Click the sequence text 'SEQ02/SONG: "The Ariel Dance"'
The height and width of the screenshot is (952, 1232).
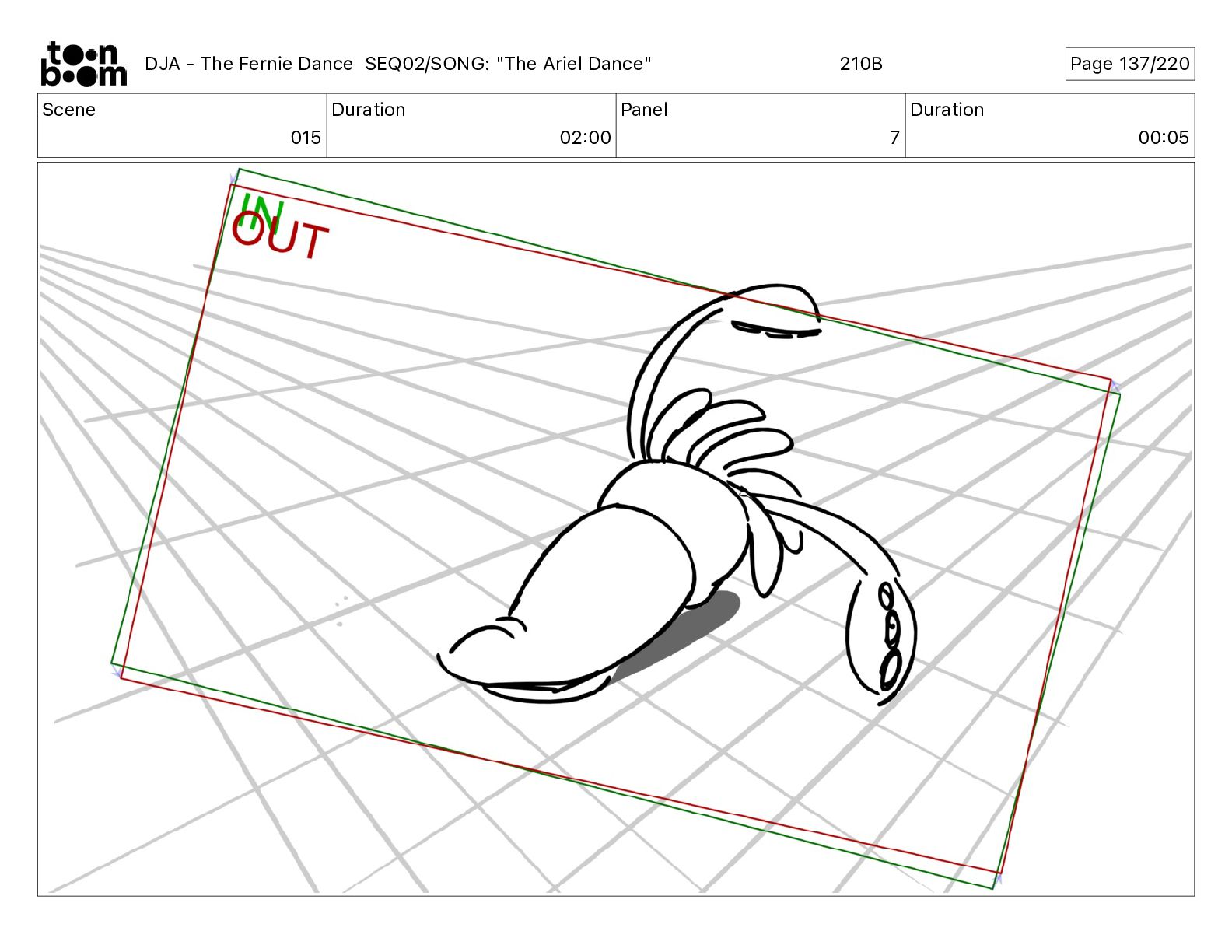508,64
